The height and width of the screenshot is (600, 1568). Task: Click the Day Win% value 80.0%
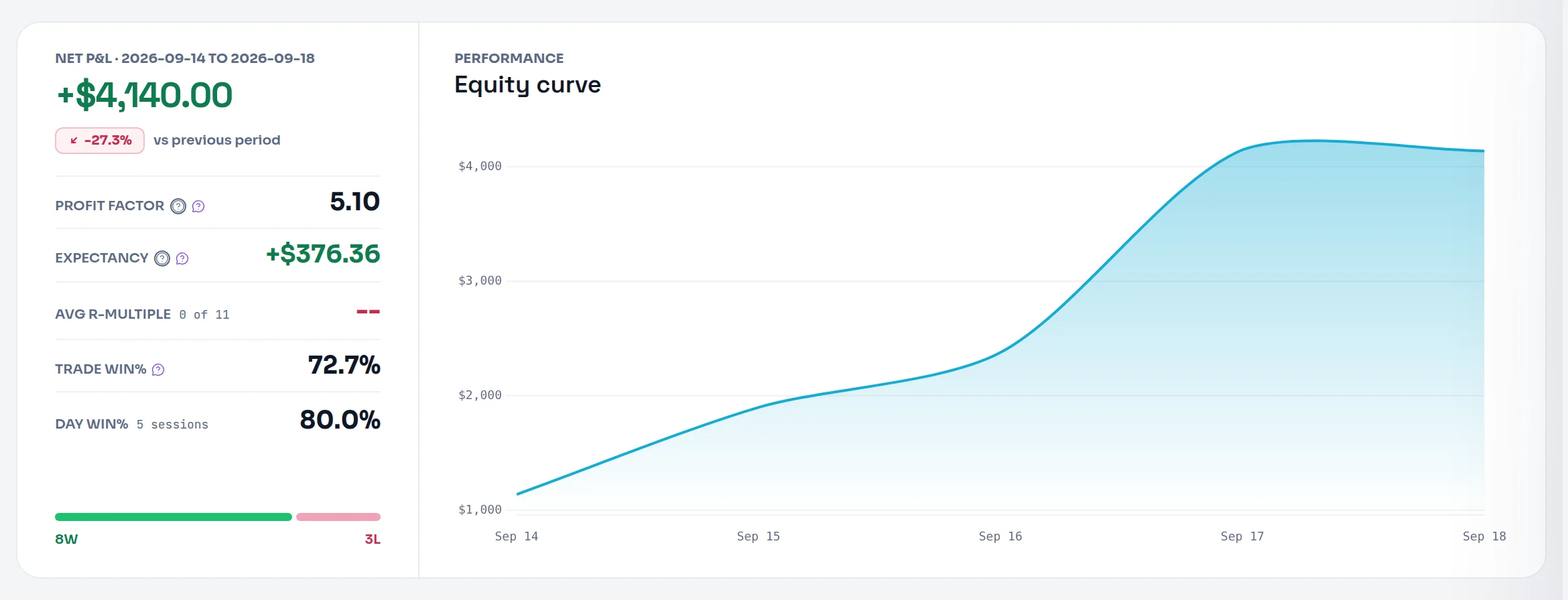tap(340, 420)
